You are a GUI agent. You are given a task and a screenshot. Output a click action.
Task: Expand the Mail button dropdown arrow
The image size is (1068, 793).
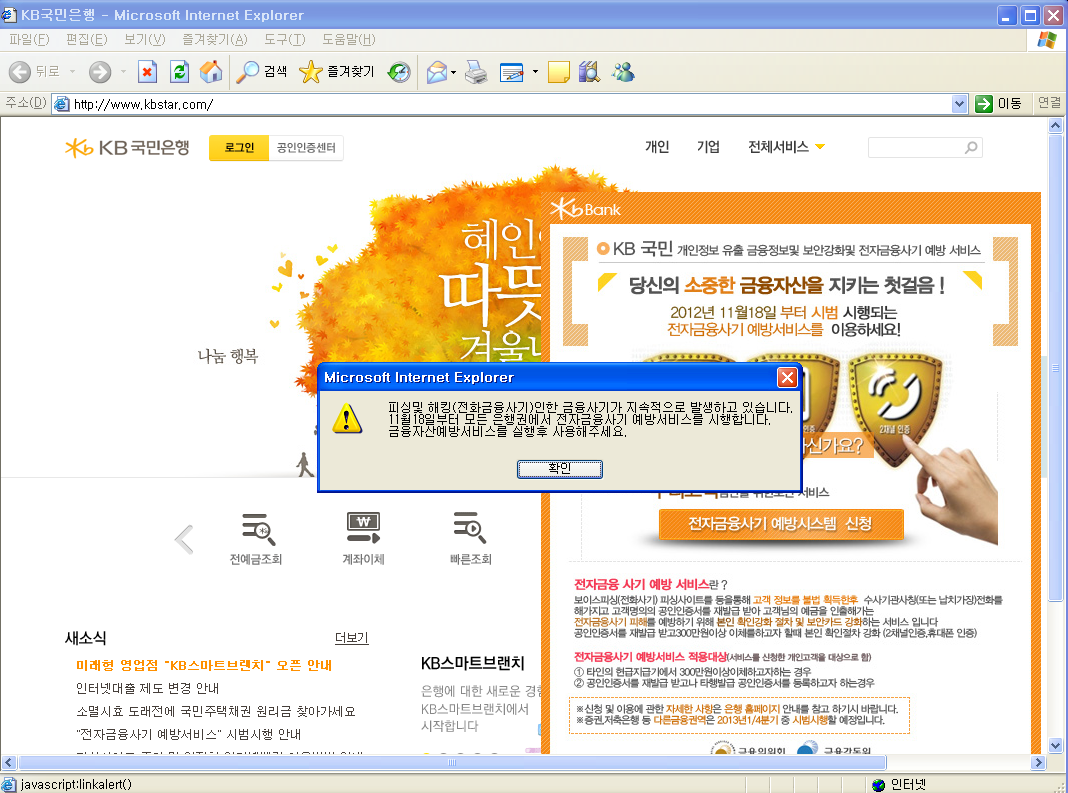(x=453, y=72)
